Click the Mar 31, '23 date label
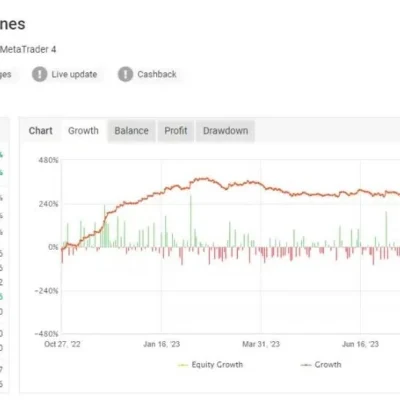Screen dimensions: 400x400 pos(261,344)
